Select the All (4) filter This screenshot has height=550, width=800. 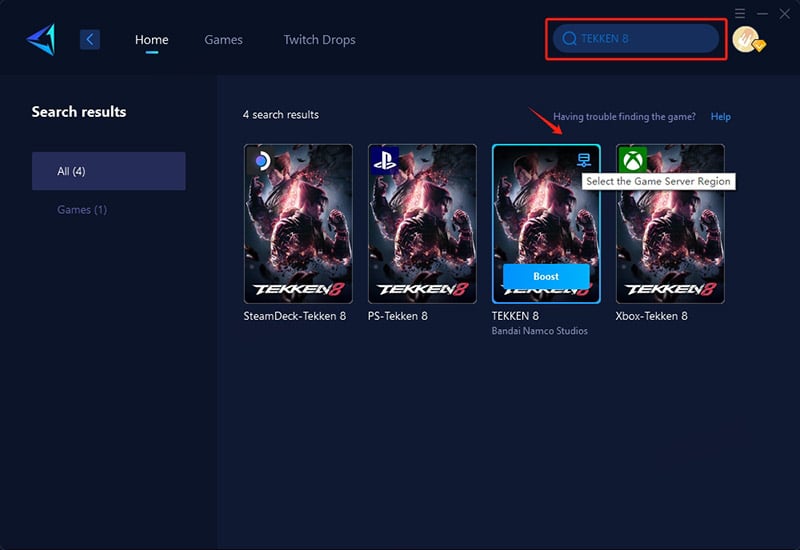(109, 171)
